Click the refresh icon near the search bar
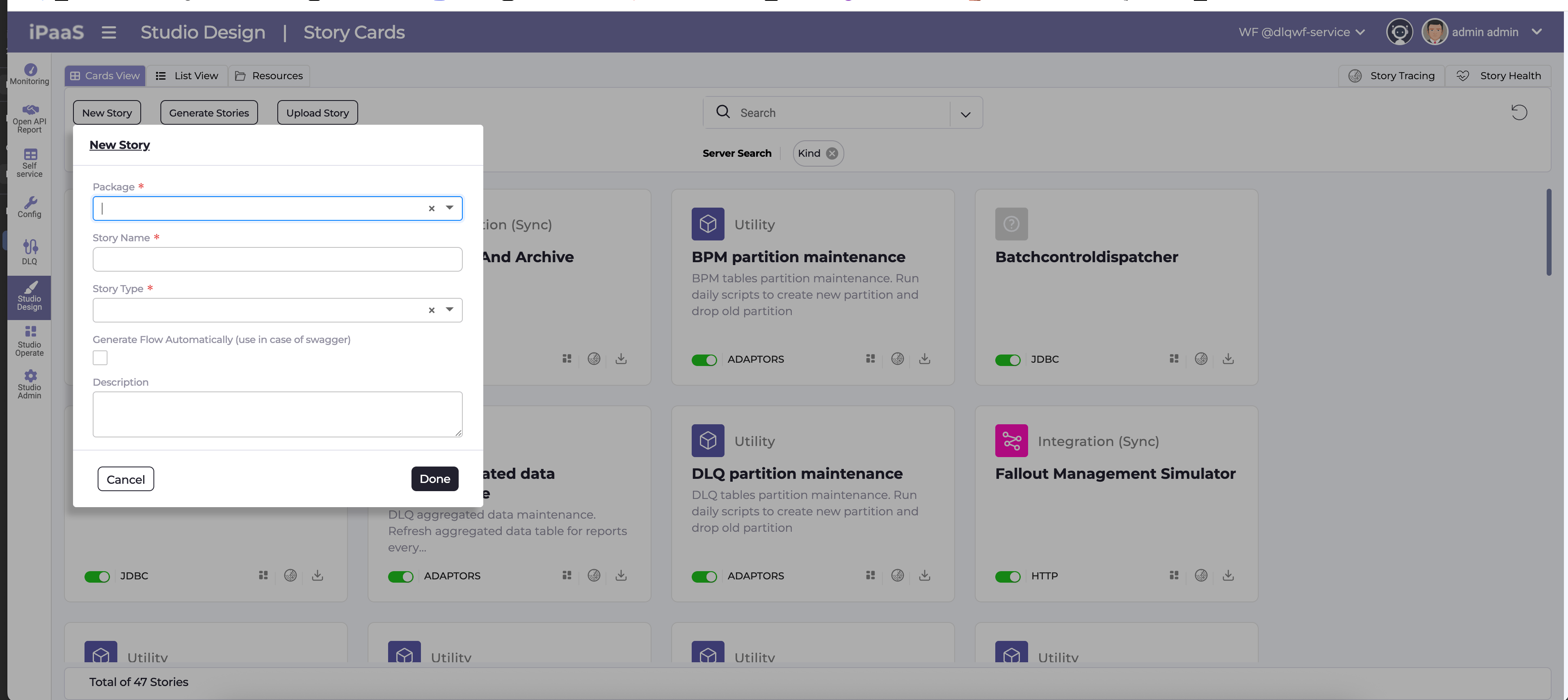The width and height of the screenshot is (1568, 700). 1519,112
